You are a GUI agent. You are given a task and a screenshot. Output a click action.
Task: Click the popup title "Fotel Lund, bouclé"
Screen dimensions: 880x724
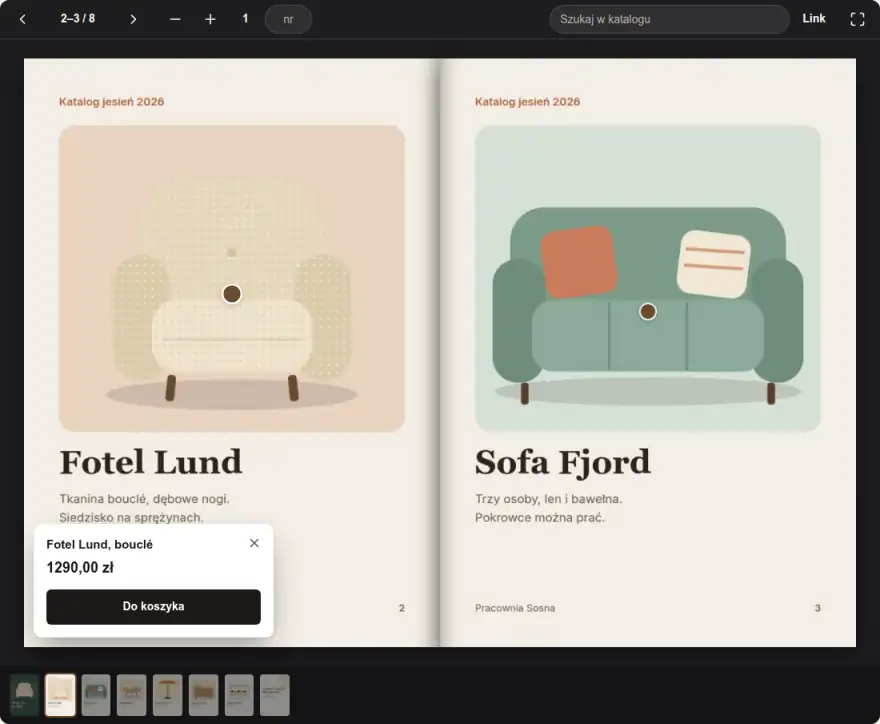(99, 544)
